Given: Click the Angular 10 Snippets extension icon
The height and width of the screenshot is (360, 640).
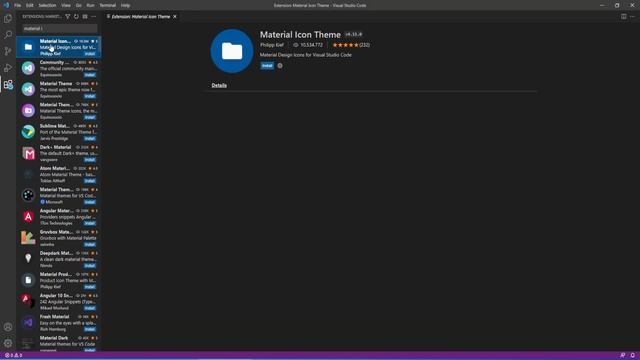Looking at the screenshot, I should coord(28,301).
